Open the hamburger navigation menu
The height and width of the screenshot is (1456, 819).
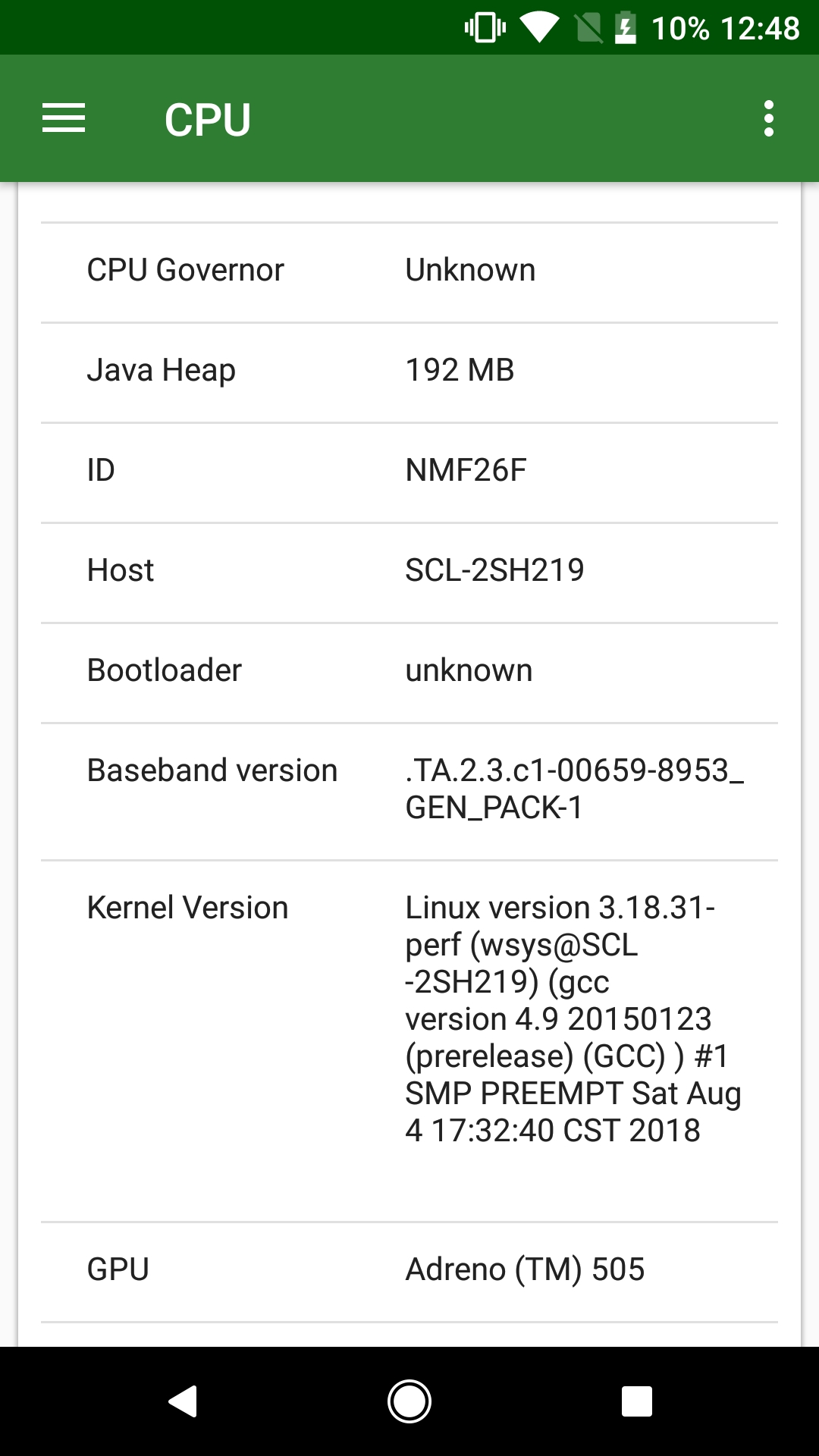[x=64, y=118]
